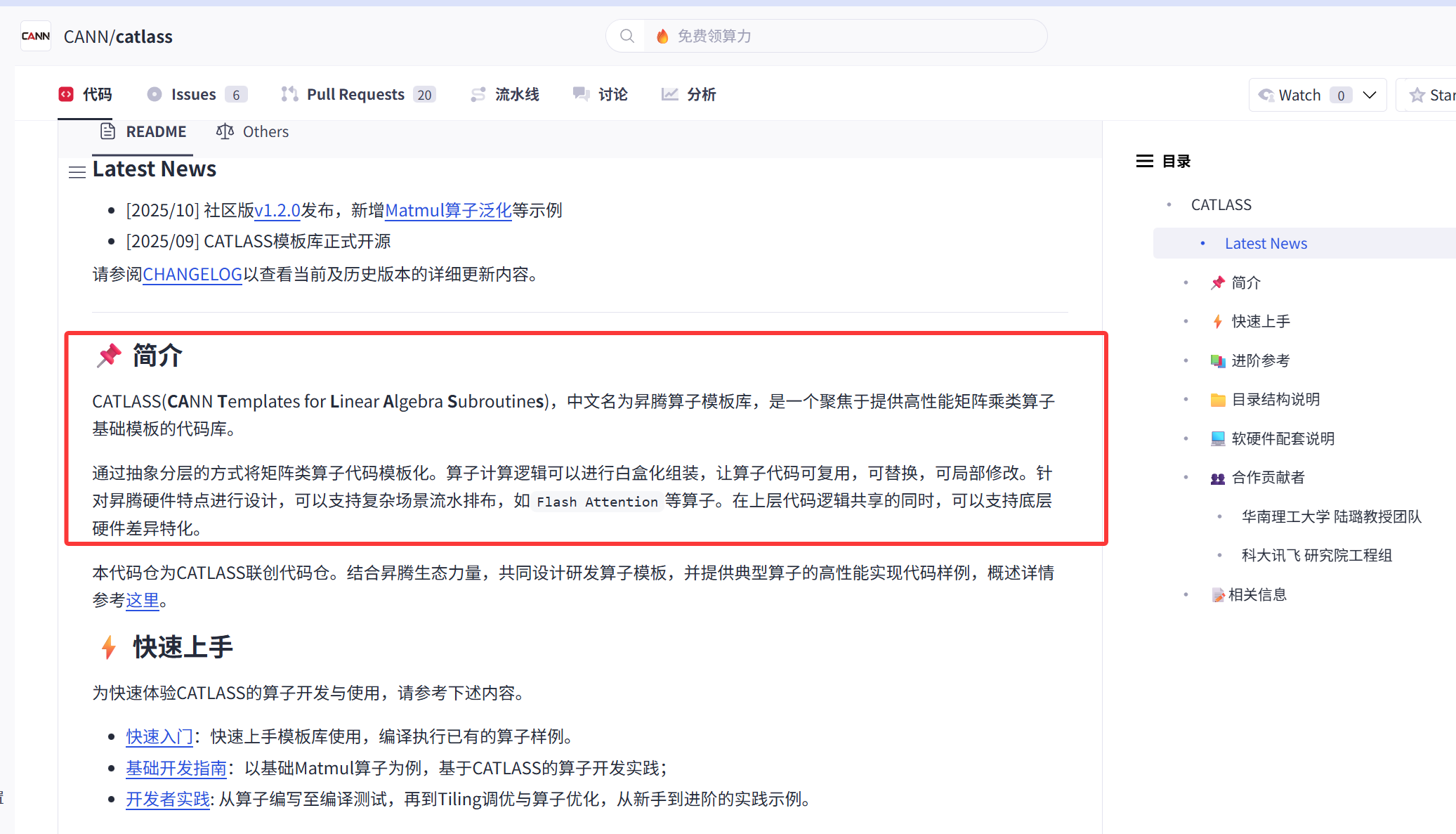Screen dimensions: 1456x834
Task: Jump to 快速上手 in table of contents
Action: click(x=1261, y=321)
